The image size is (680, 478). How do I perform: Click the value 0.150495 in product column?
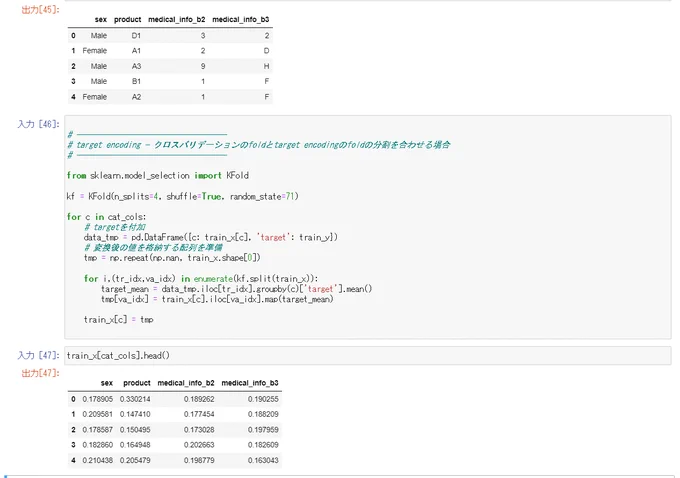coord(135,430)
